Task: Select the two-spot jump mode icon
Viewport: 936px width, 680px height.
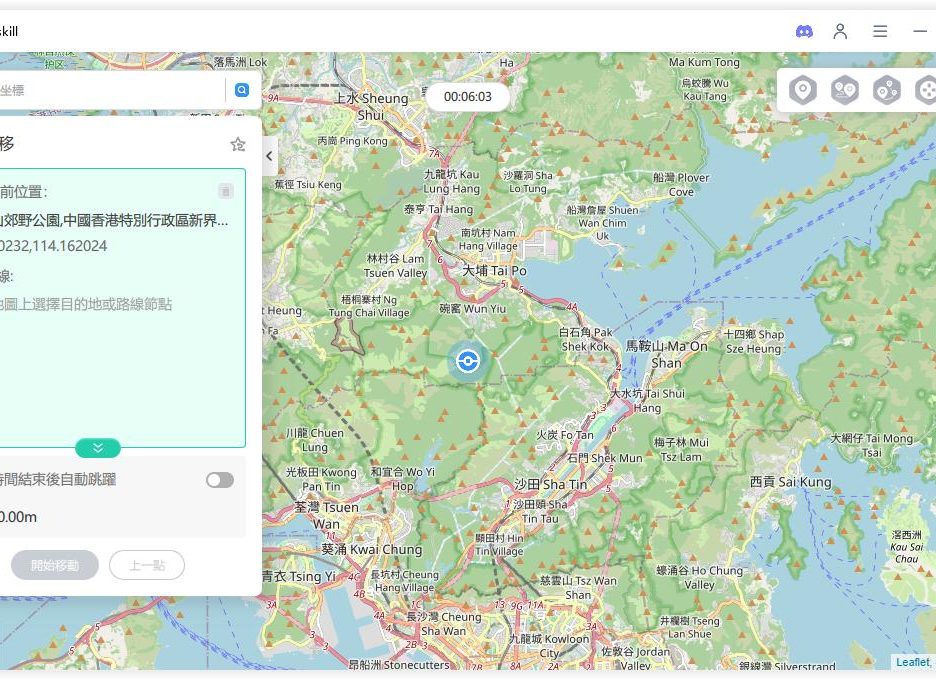Action: point(845,91)
